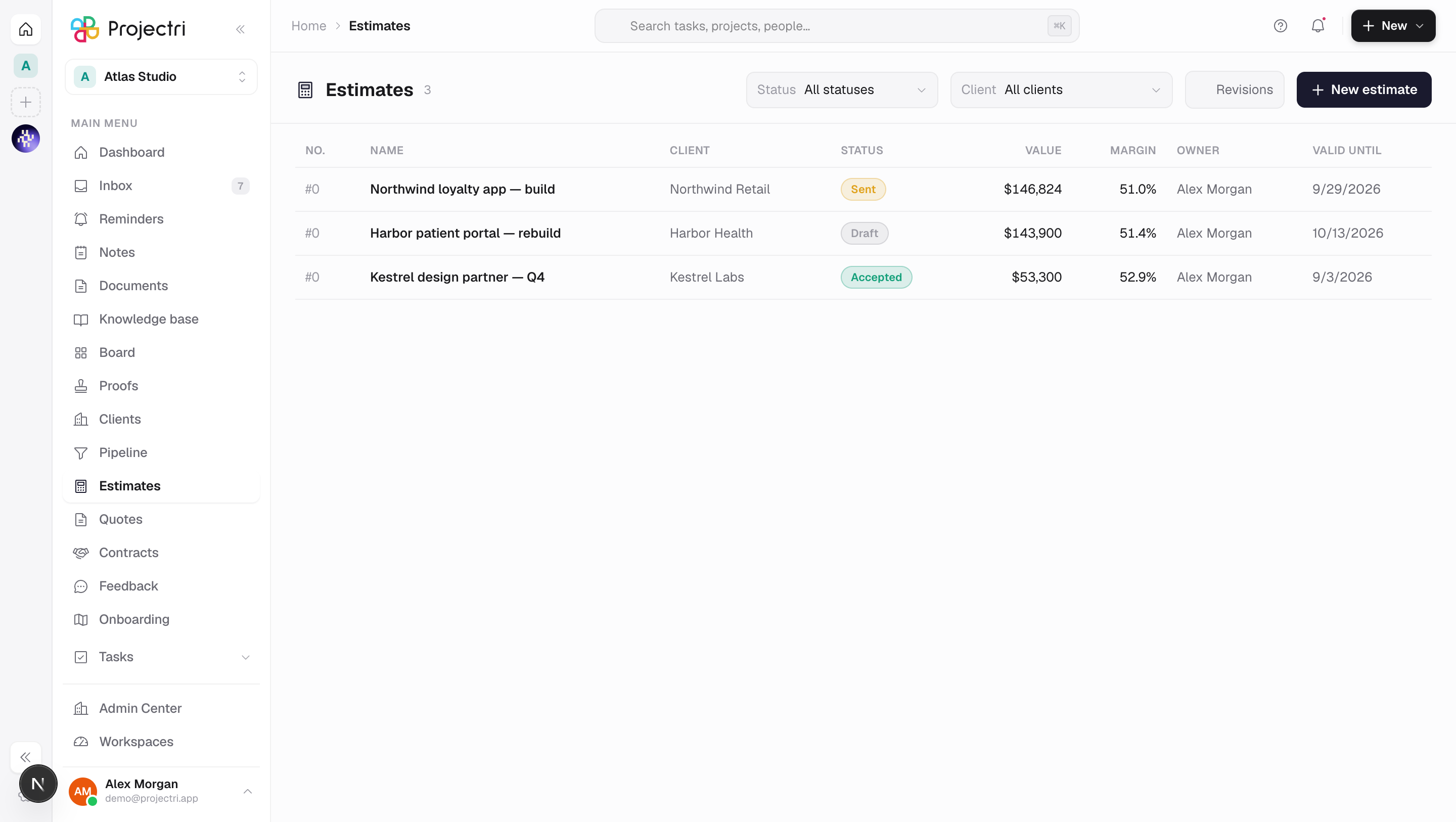Click the Dashboard house icon in the menu
Viewport: 1456px width, 822px height.
(x=81, y=153)
